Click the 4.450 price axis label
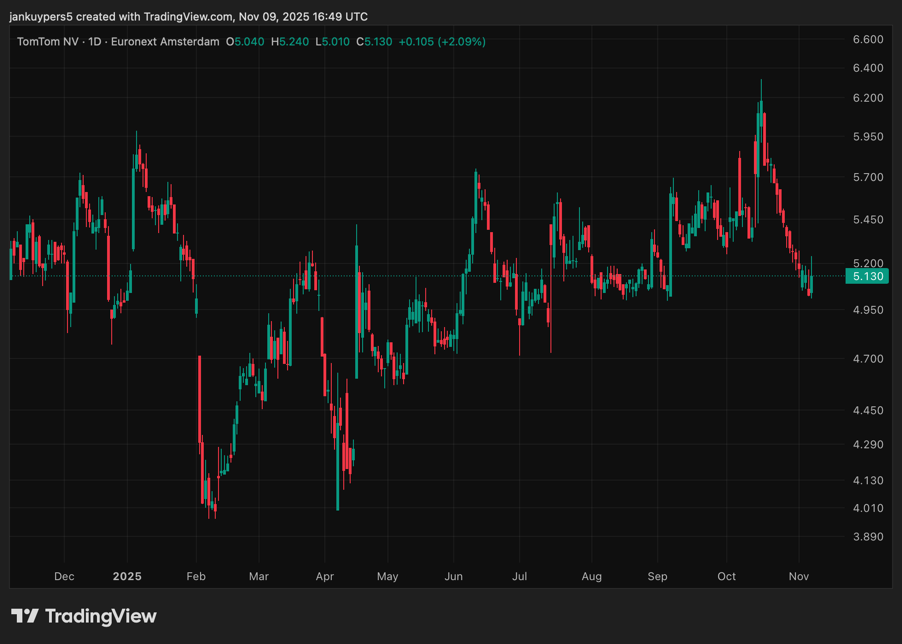Viewport: 902px width, 644px height. 868,411
